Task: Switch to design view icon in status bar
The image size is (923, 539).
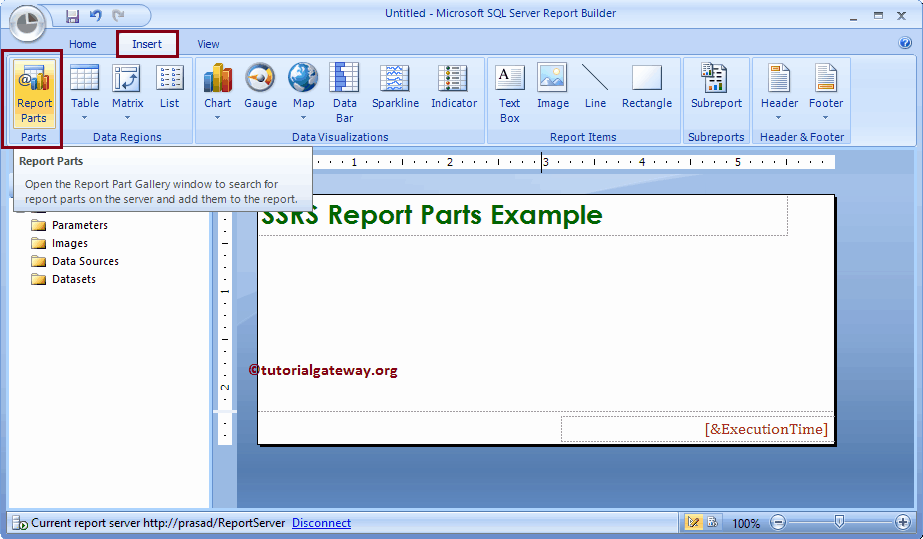Action: [693, 523]
